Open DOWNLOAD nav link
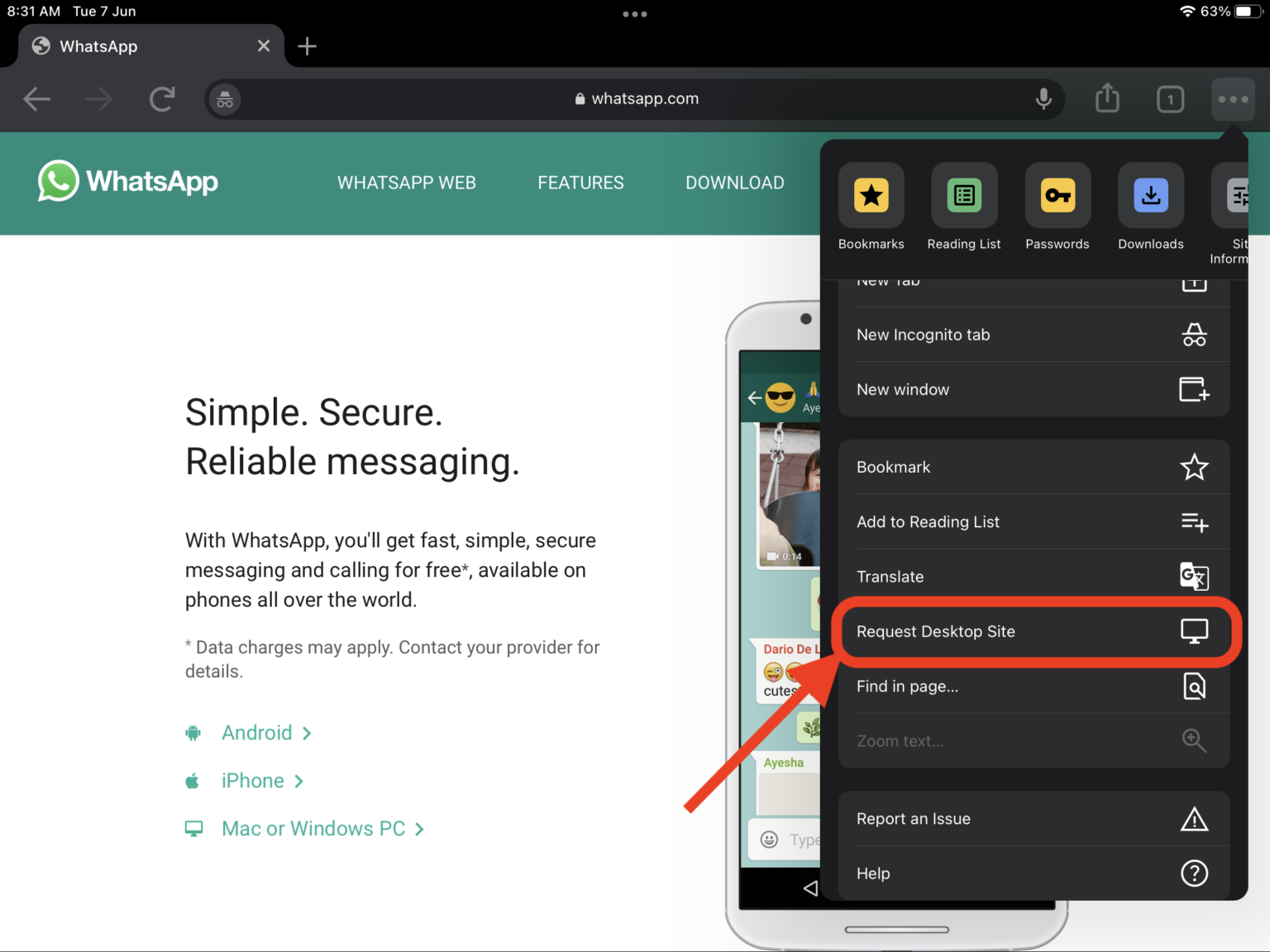The height and width of the screenshot is (952, 1270). point(735,183)
